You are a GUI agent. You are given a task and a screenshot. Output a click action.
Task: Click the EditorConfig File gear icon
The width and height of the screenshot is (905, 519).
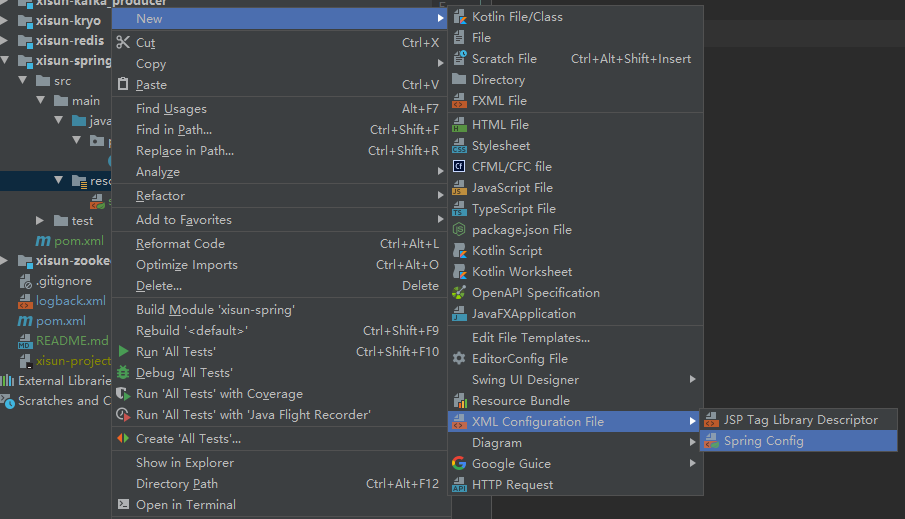point(459,359)
